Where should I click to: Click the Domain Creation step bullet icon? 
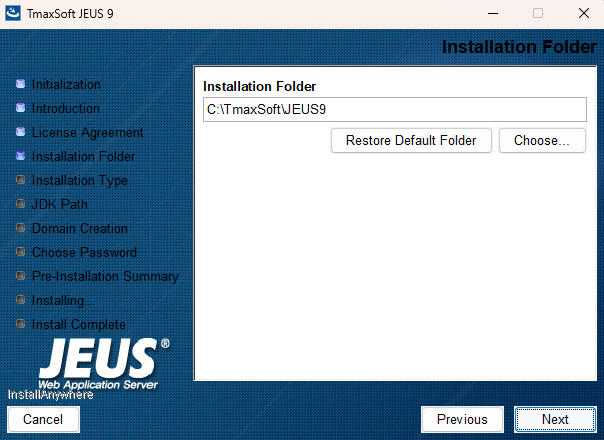click(20, 228)
